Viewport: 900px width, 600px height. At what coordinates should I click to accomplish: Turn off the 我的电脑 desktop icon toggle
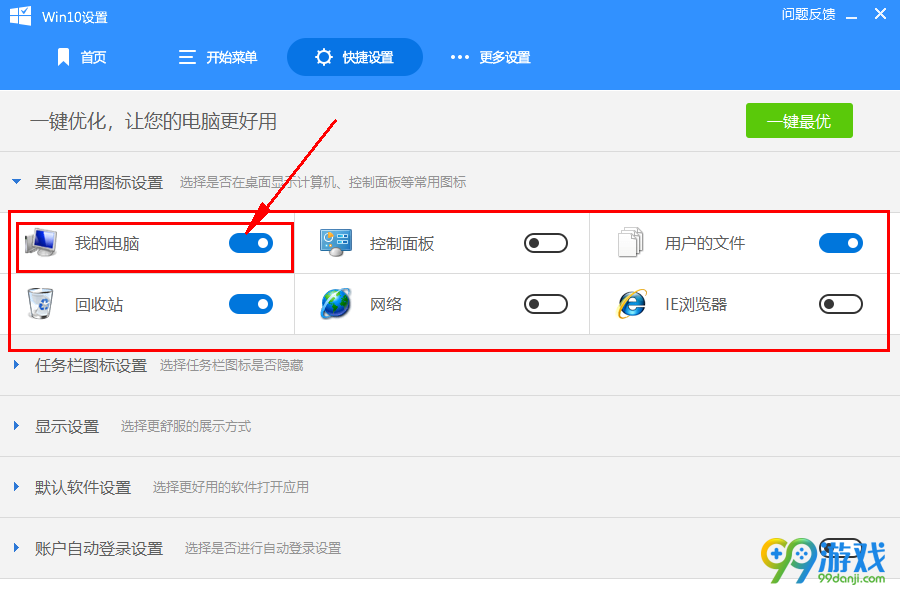[251, 243]
